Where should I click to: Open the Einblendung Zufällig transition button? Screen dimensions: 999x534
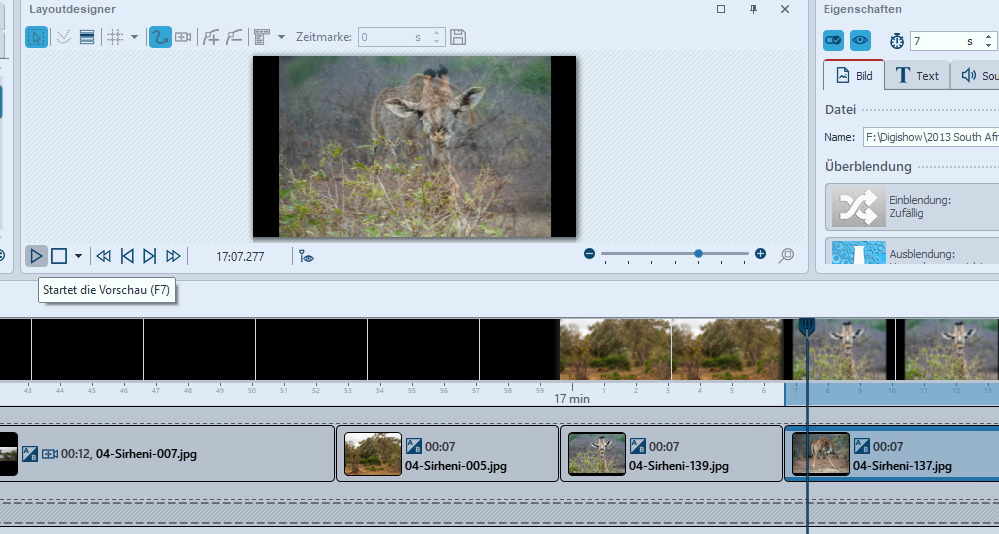912,207
